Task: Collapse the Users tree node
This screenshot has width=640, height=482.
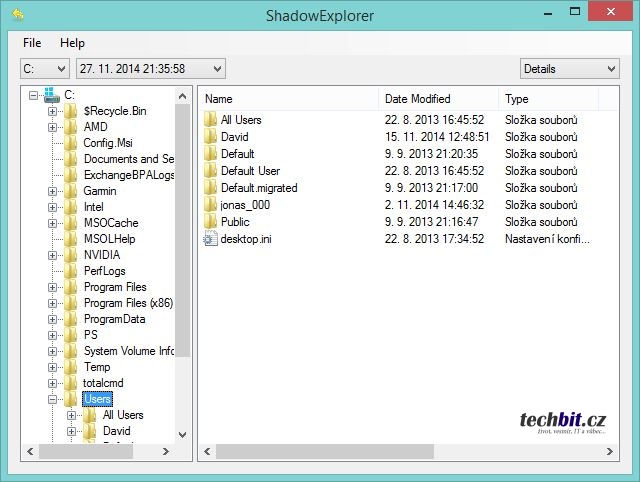Action: (52, 399)
